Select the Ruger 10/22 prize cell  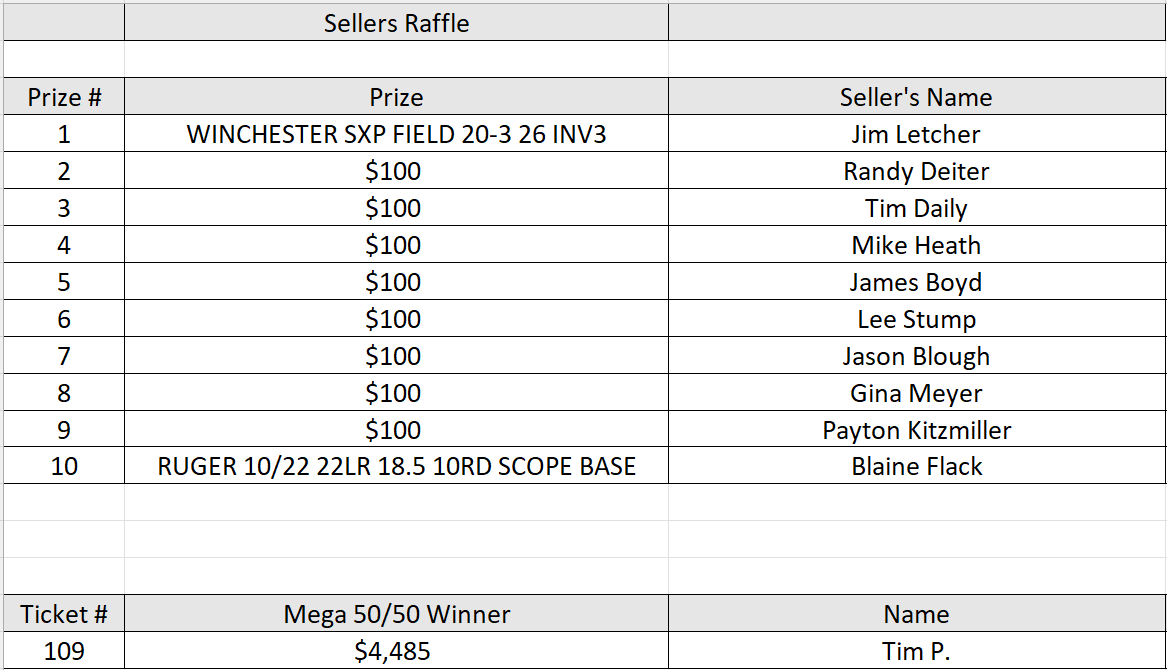[396, 466]
